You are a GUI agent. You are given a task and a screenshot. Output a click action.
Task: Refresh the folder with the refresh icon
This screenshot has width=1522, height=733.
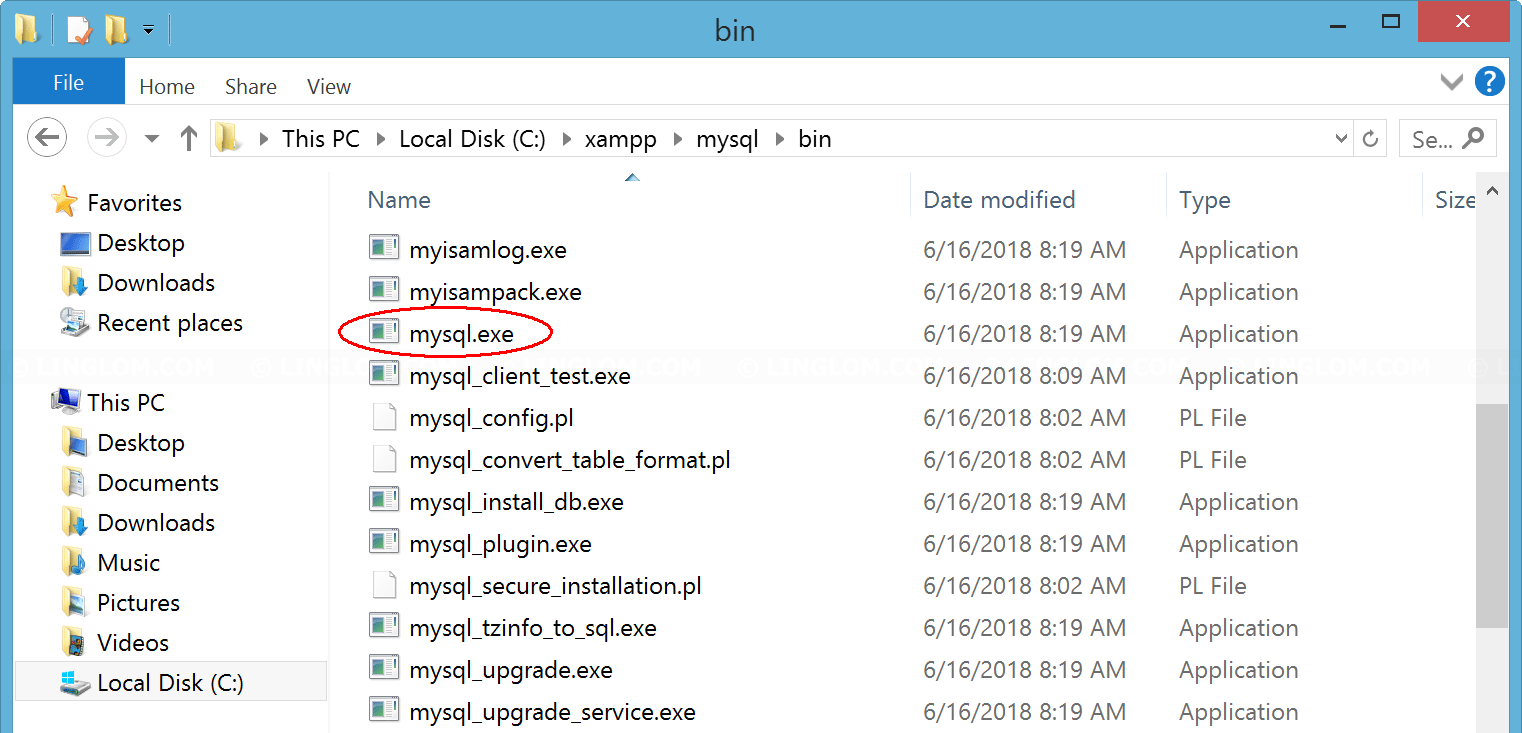[x=1371, y=139]
